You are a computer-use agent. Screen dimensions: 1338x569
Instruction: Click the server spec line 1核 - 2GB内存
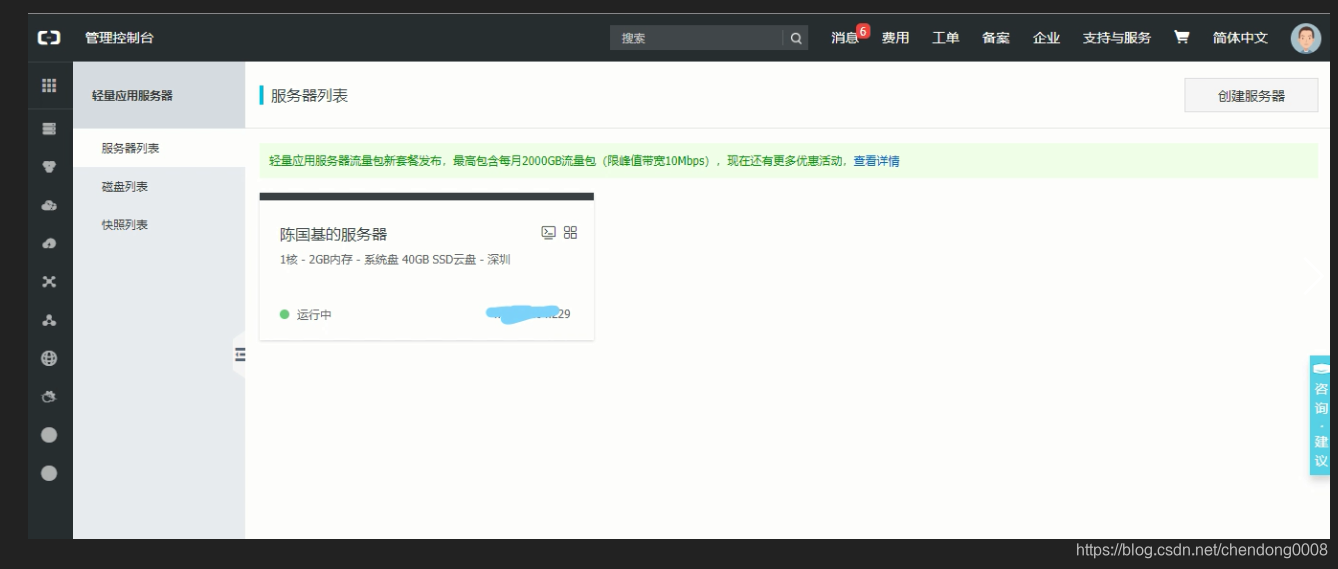click(396, 260)
